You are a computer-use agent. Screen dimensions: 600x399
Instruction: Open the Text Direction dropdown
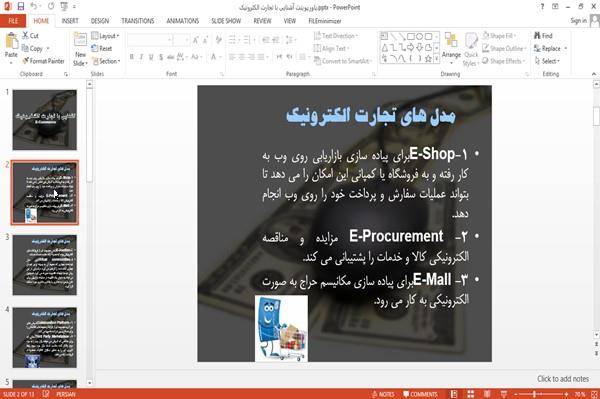(336, 36)
